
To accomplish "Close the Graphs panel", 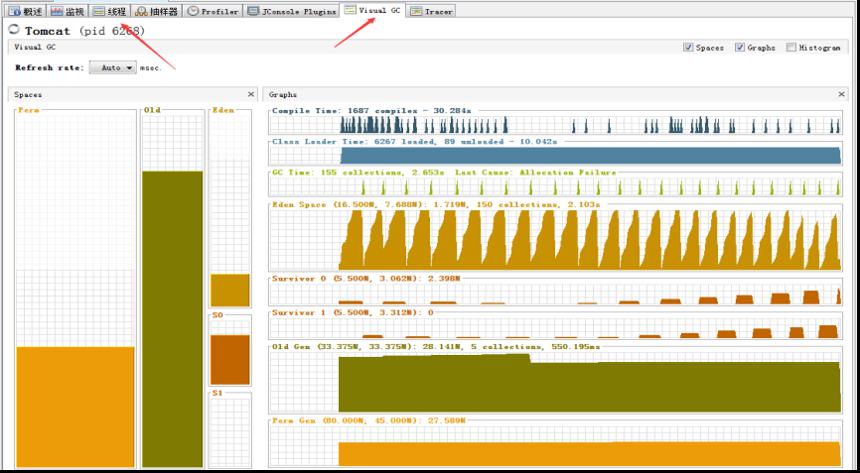I will tap(841, 94).
